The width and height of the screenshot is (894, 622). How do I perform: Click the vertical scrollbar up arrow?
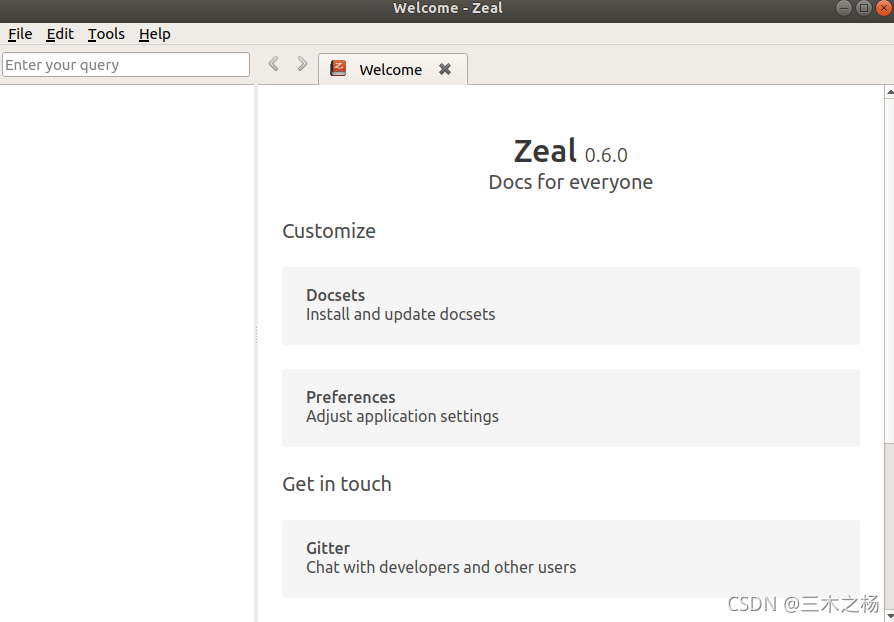889,91
